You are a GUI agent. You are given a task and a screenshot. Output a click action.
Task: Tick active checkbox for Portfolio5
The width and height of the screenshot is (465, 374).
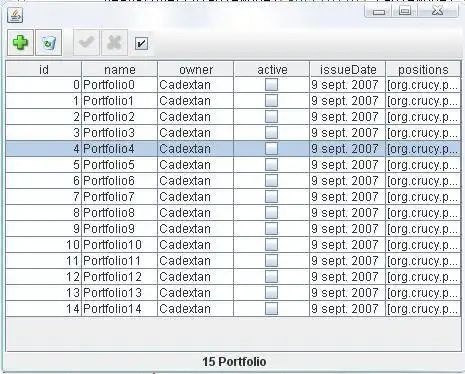[271, 165]
